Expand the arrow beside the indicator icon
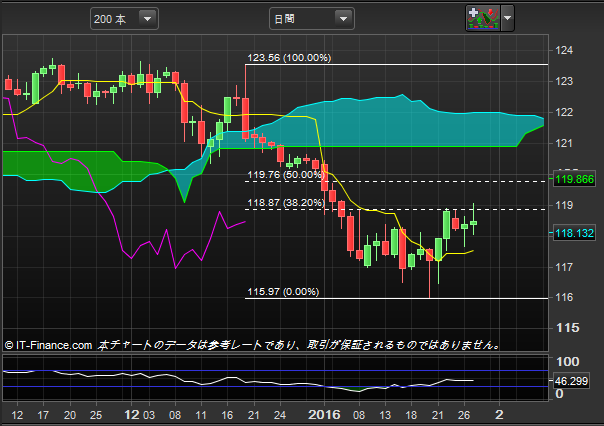Viewport: 604px width, 426px height. click(508, 18)
